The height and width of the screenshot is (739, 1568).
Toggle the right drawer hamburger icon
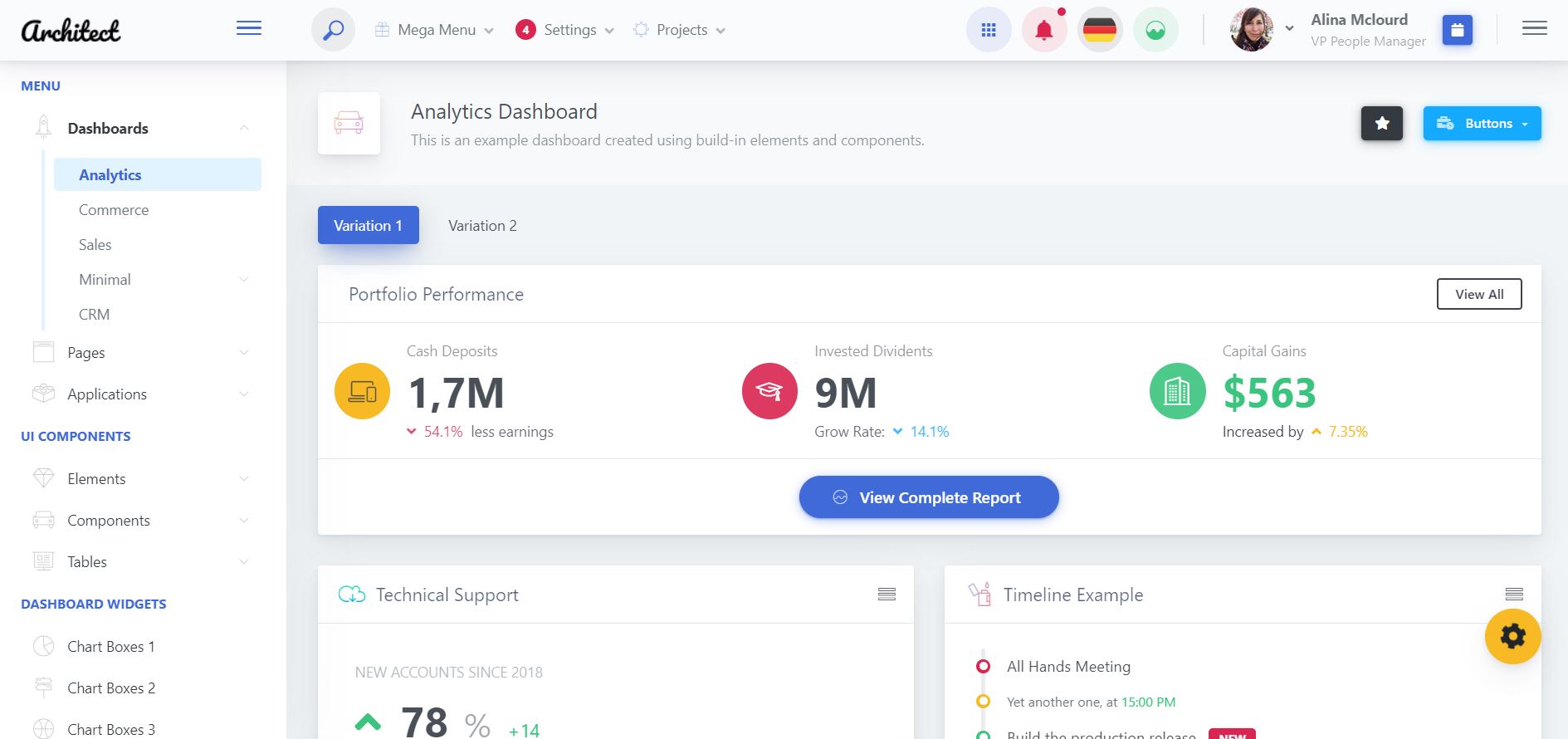[x=1534, y=29]
